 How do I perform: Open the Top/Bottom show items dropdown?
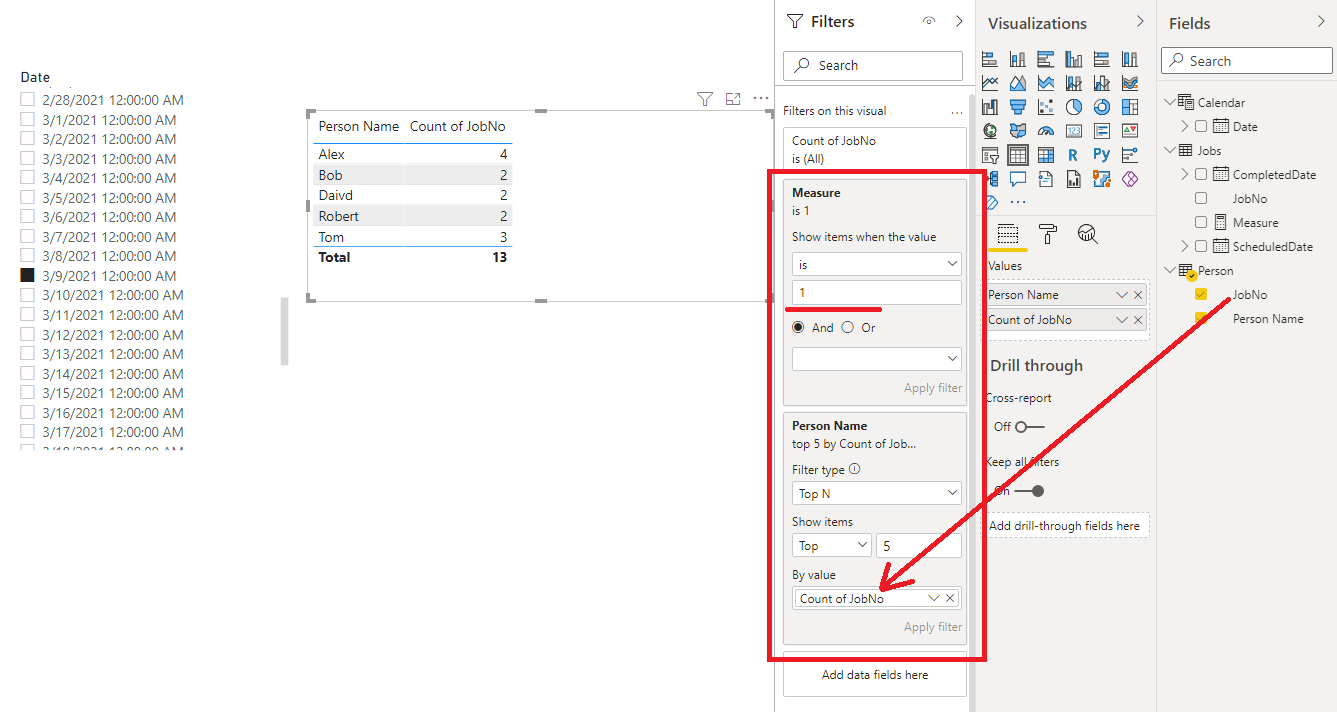coord(832,546)
